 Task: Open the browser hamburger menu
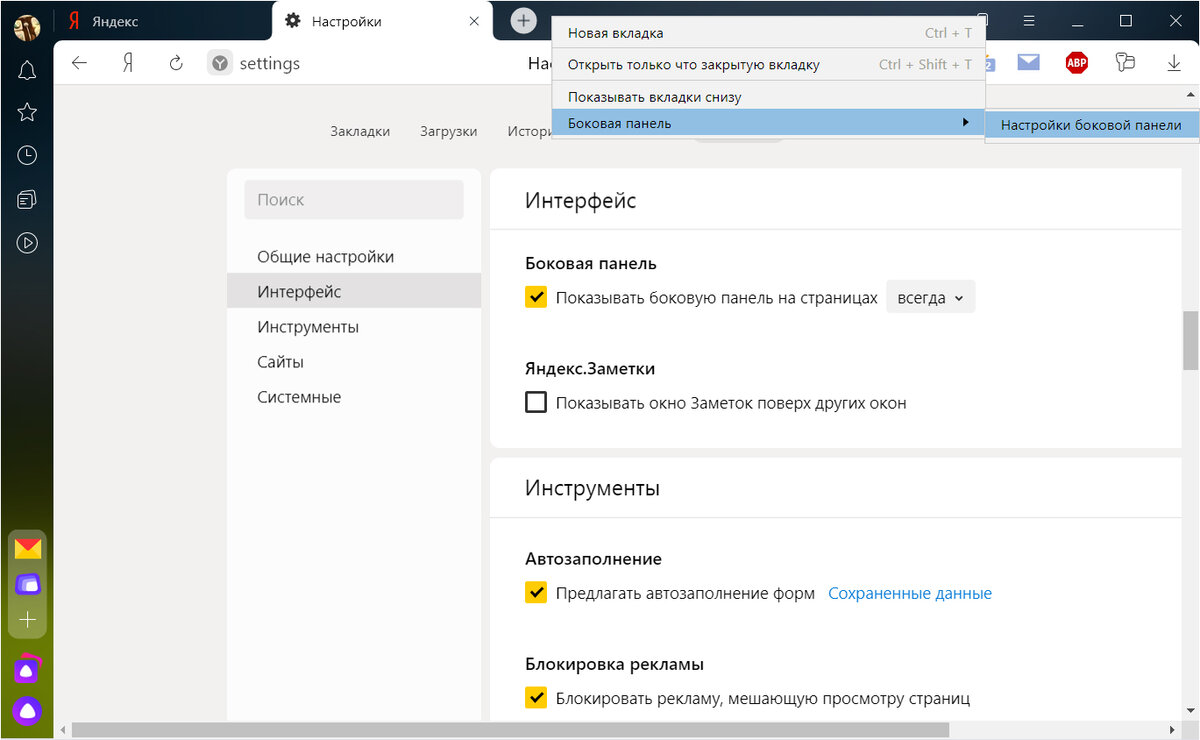point(1029,21)
